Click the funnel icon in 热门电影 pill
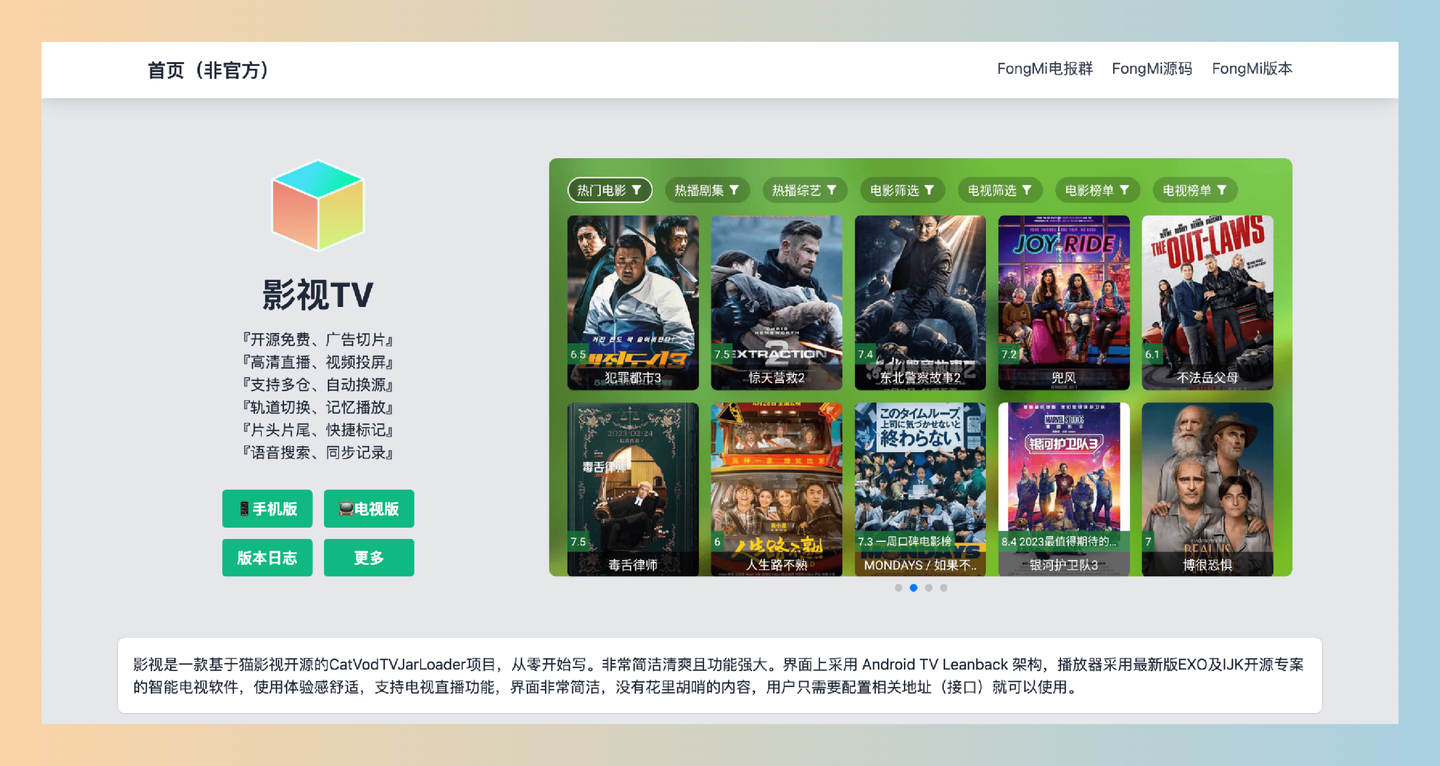The width and height of the screenshot is (1440, 766). [635, 190]
